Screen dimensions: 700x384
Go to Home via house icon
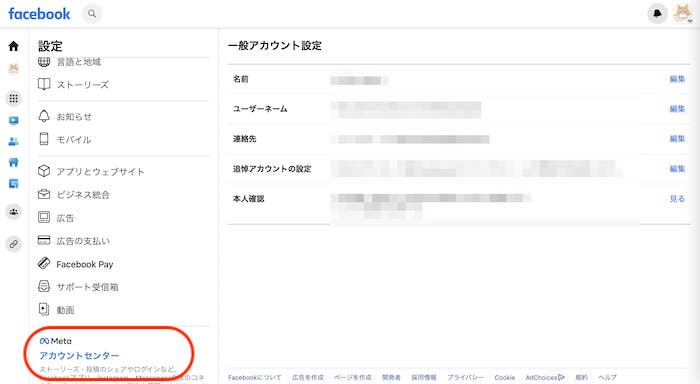(14, 46)
